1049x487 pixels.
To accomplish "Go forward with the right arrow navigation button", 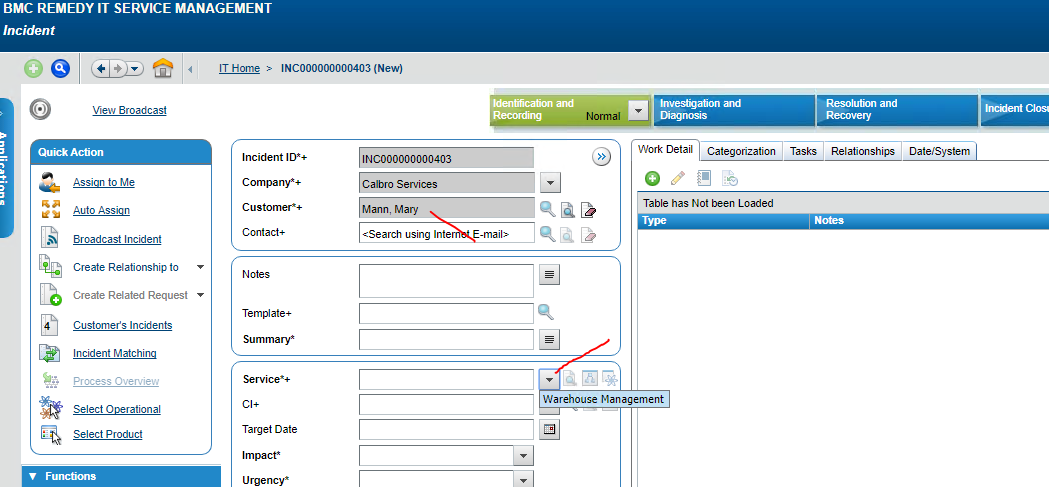I will [118, 68].
